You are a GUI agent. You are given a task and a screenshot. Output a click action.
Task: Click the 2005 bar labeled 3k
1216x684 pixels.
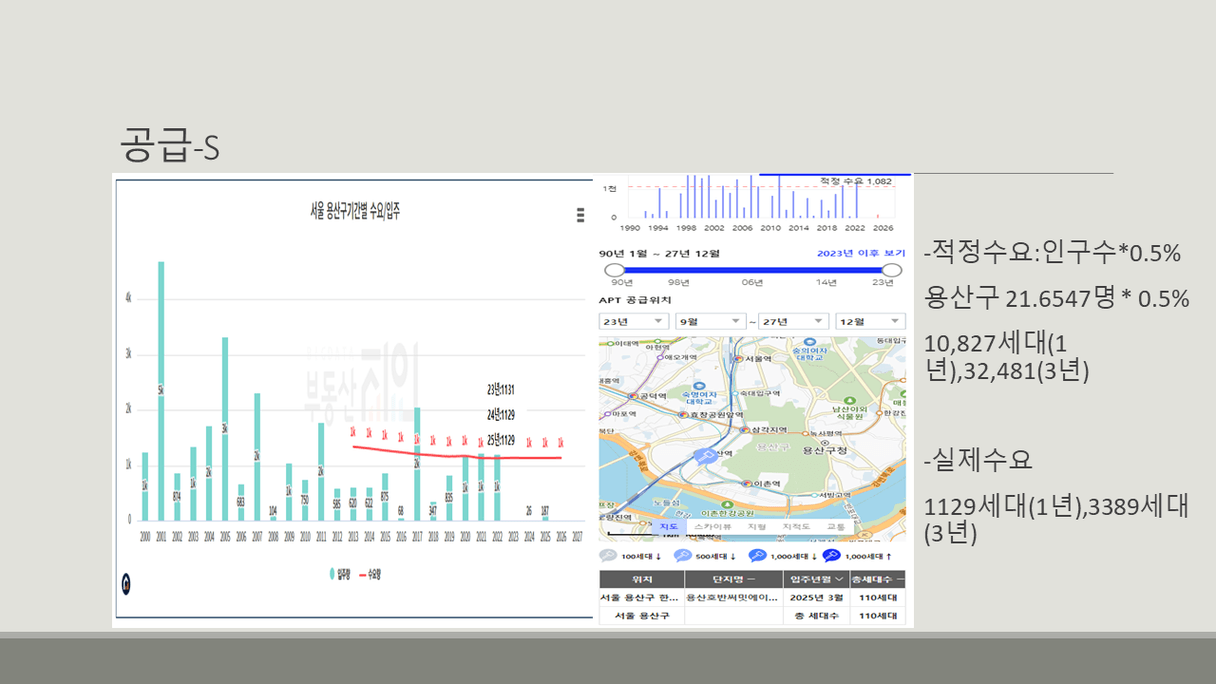click(x=225, y=429)
